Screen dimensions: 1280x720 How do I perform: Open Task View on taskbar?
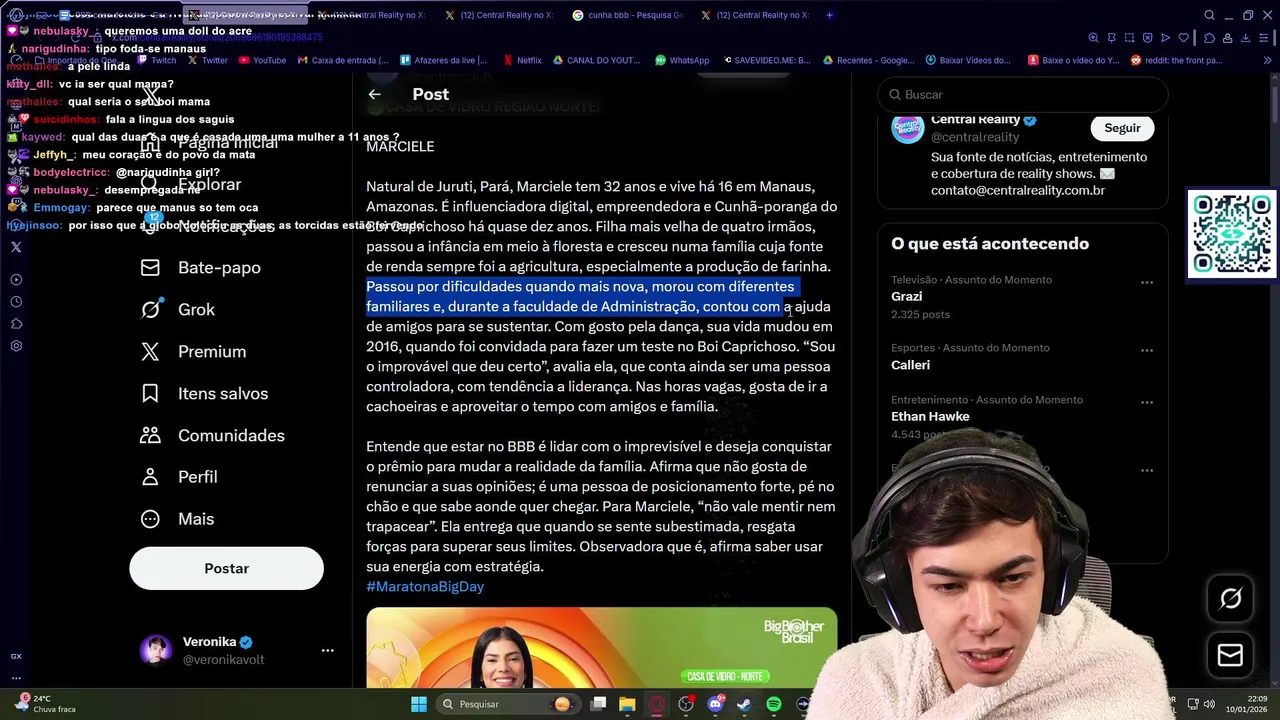598,704
